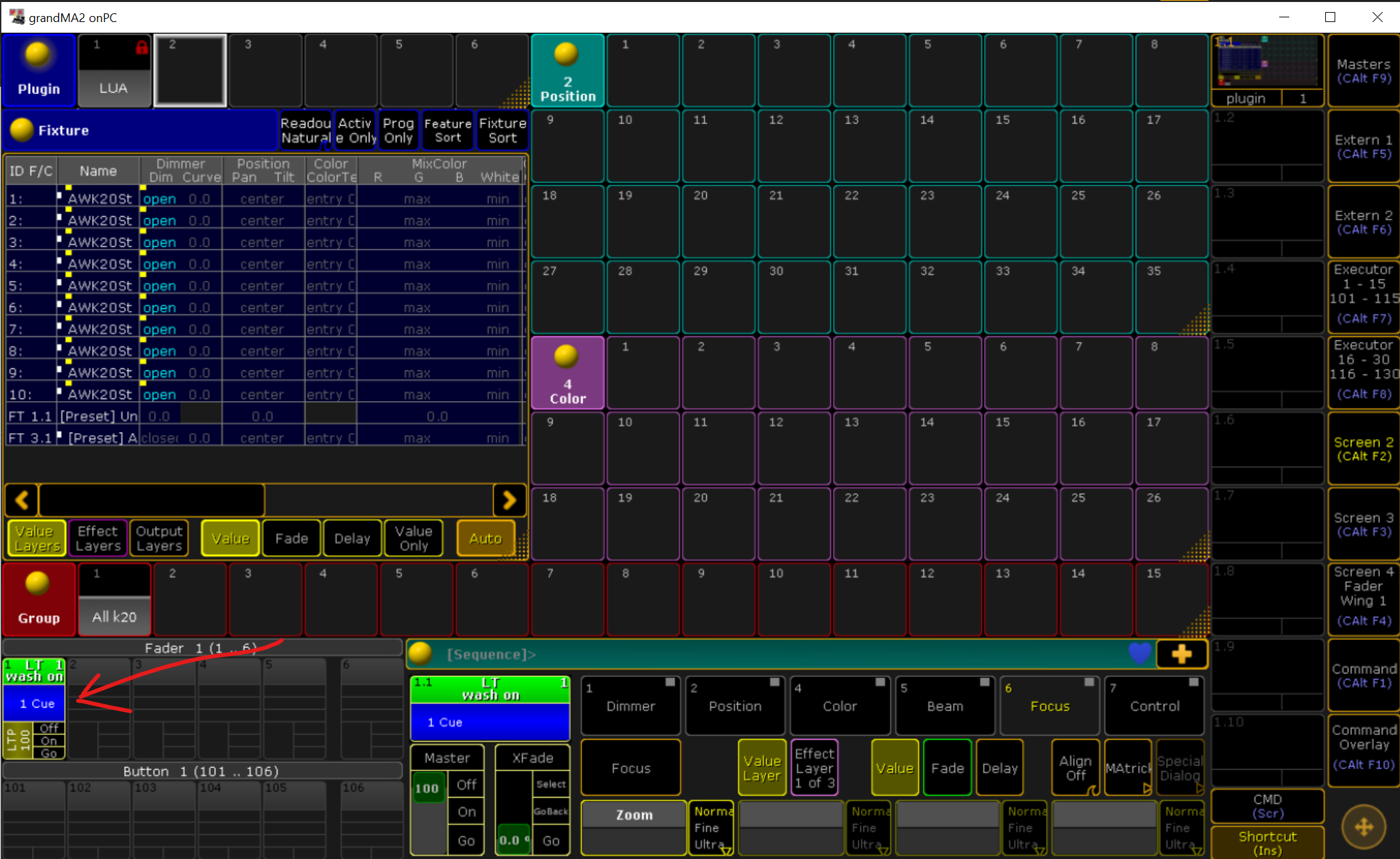The image size is (1400, 859).
Task: Click the yellow ball in Plugin pool
Action: 38,54
